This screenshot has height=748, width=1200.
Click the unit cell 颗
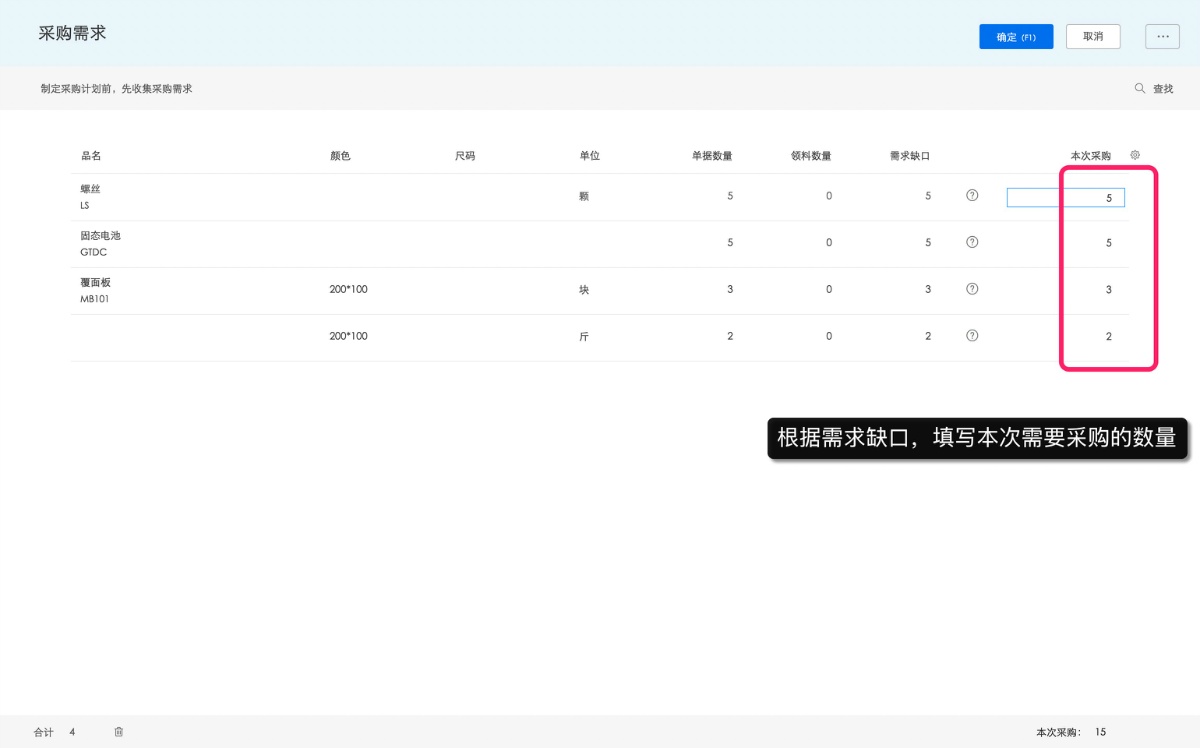coord(584,196)
